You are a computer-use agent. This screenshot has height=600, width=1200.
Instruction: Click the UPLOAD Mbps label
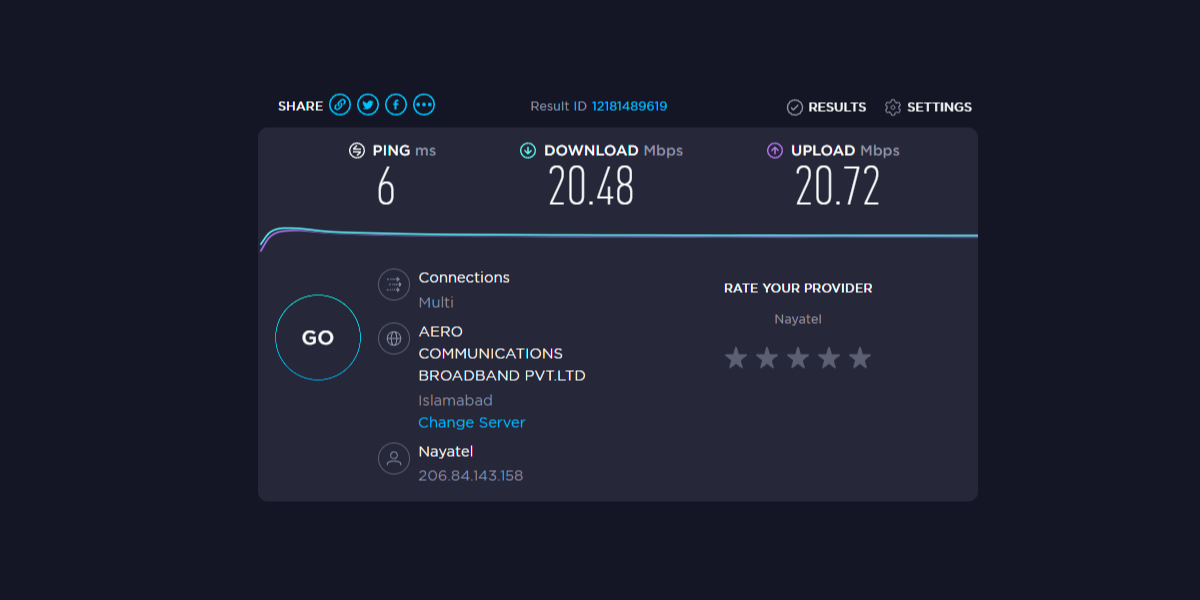(x=845, y=151)
